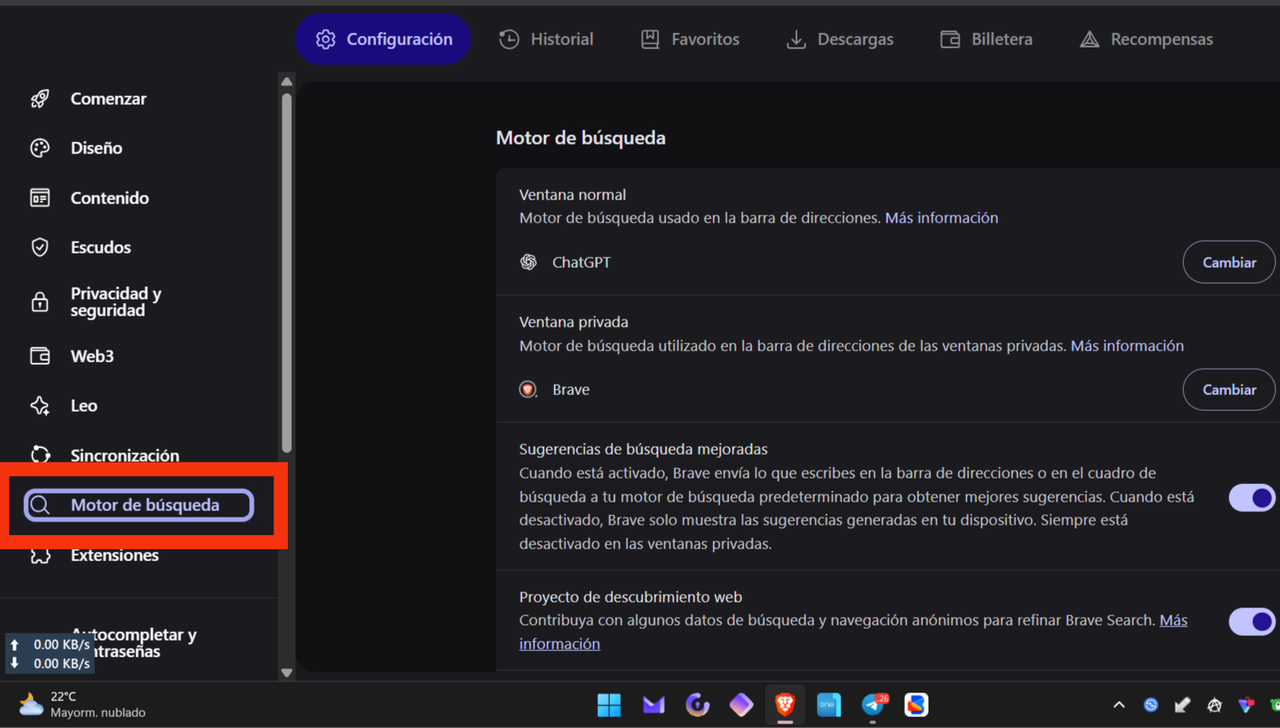Screen dimensions: 1280x728
Task: Click Cambiar for Ventana privada
Action: 1229,389
